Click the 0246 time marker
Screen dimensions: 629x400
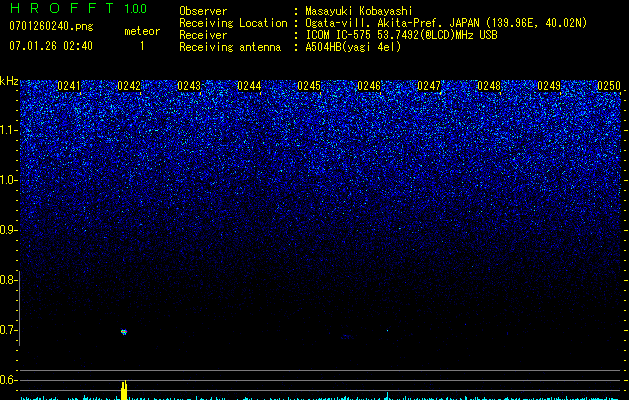coord(369,86)
